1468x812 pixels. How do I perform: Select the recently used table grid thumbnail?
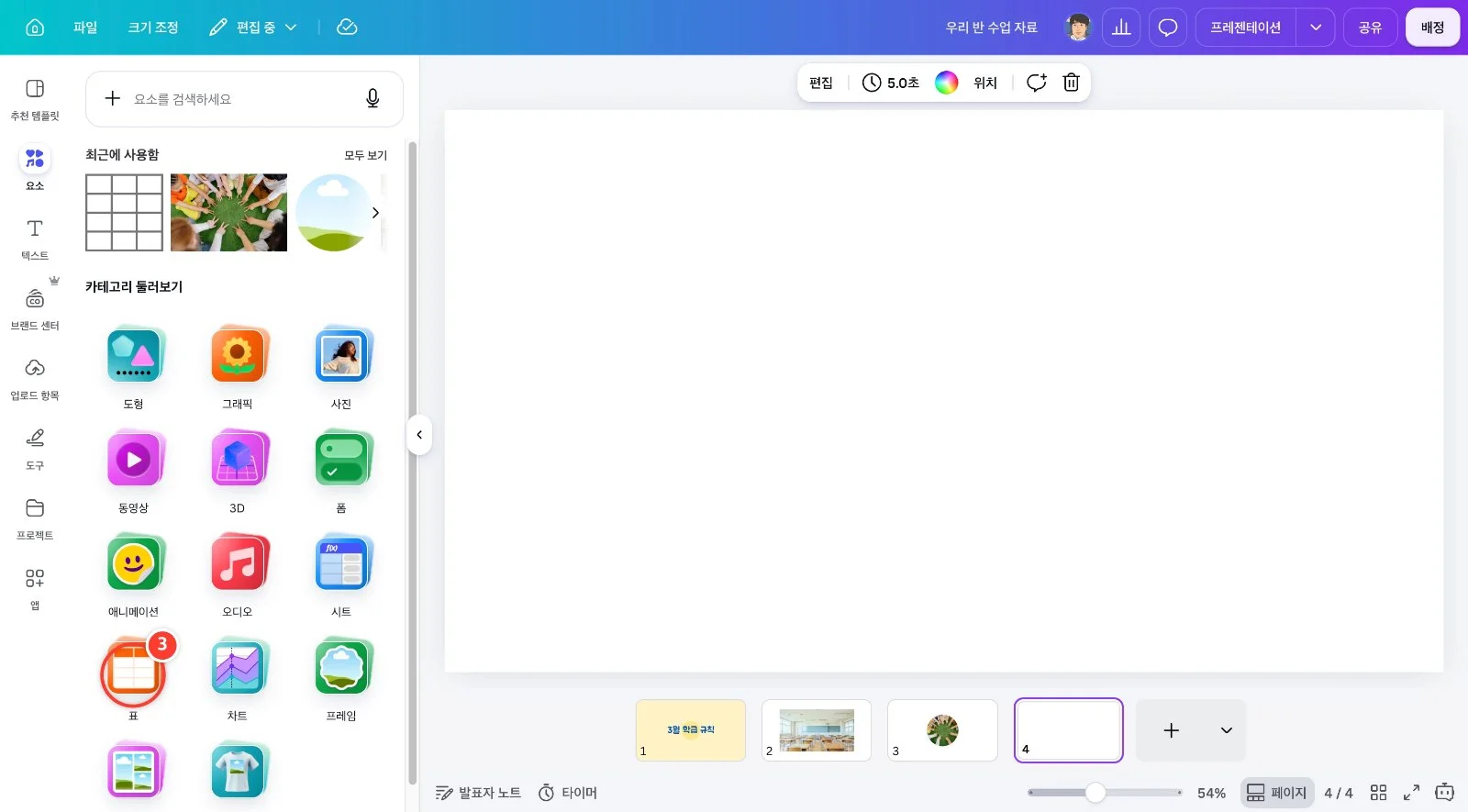124,213
